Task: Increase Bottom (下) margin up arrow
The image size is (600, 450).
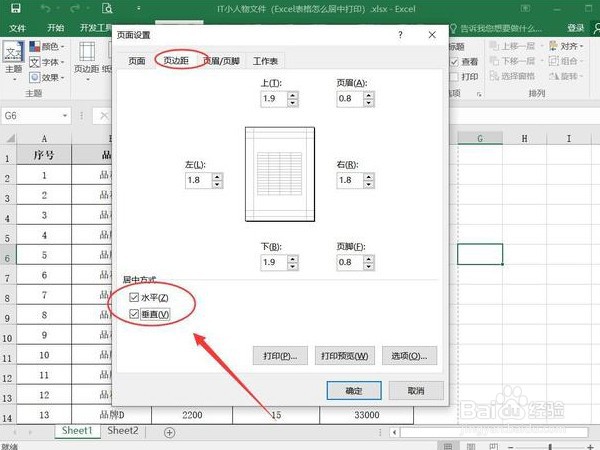Action: point(292,259)
